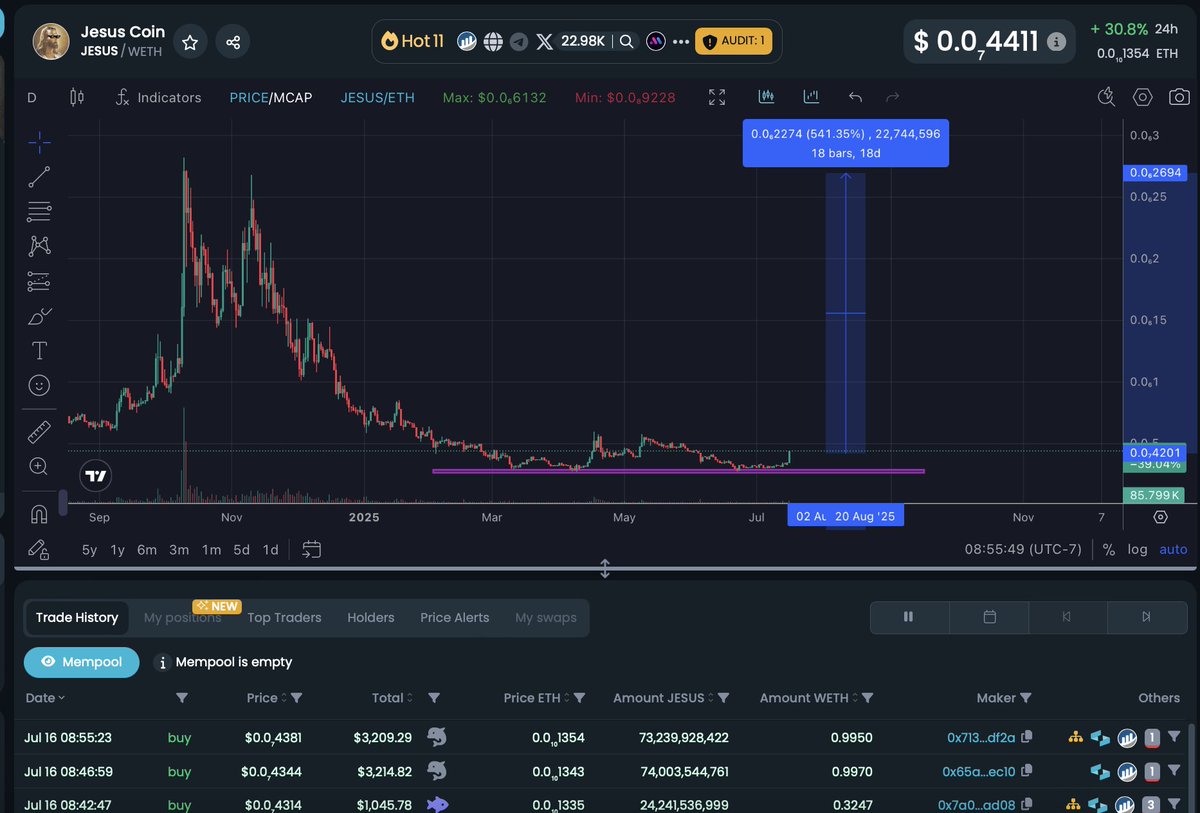The width and height of the screenshot is (1200, 813).
Task: Toggle the JESUS/ETH price pair
Action: point(377,97)
